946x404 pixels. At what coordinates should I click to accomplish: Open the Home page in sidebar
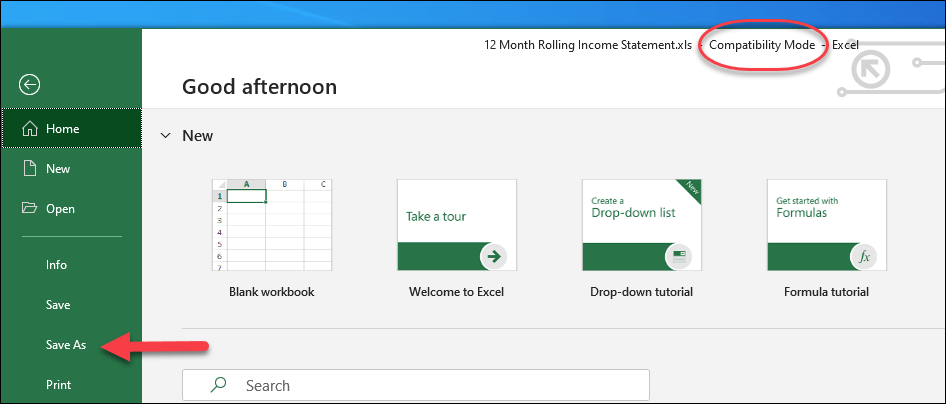pos(71,128)
